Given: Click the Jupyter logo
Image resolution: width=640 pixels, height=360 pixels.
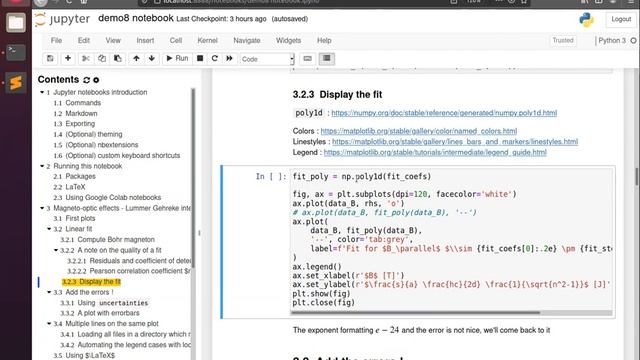Looking at the screenshot, I should [x=62, y=19].
